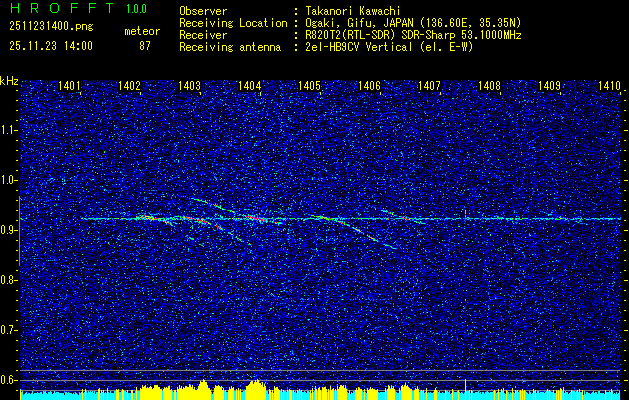Viewport: 629px width, 400px height.
Task: Click time axis label 1406
Action: pyautogui.click(x=369, y=85)
